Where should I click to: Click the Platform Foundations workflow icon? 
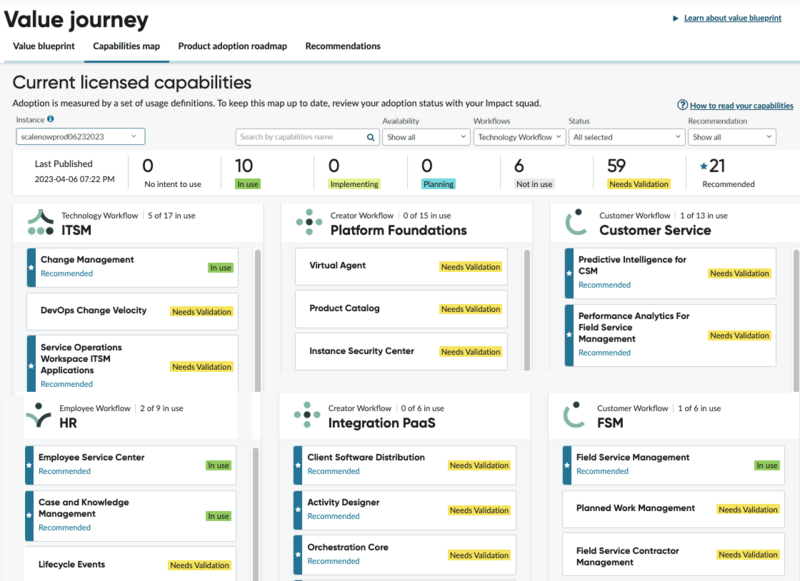(x=309, y=222)
